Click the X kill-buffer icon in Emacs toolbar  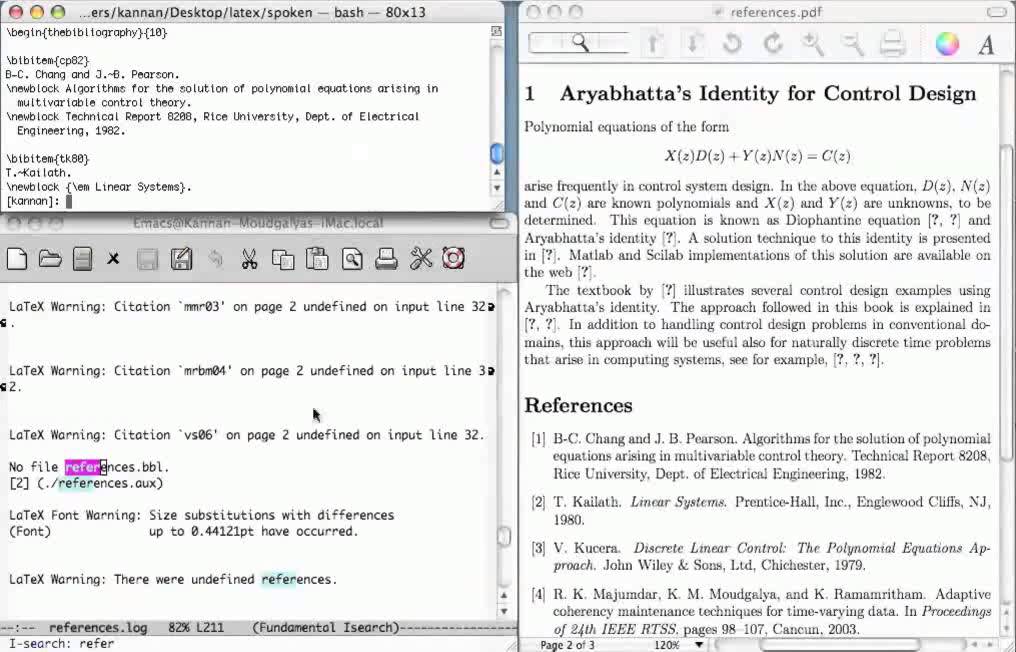[113, 259]
